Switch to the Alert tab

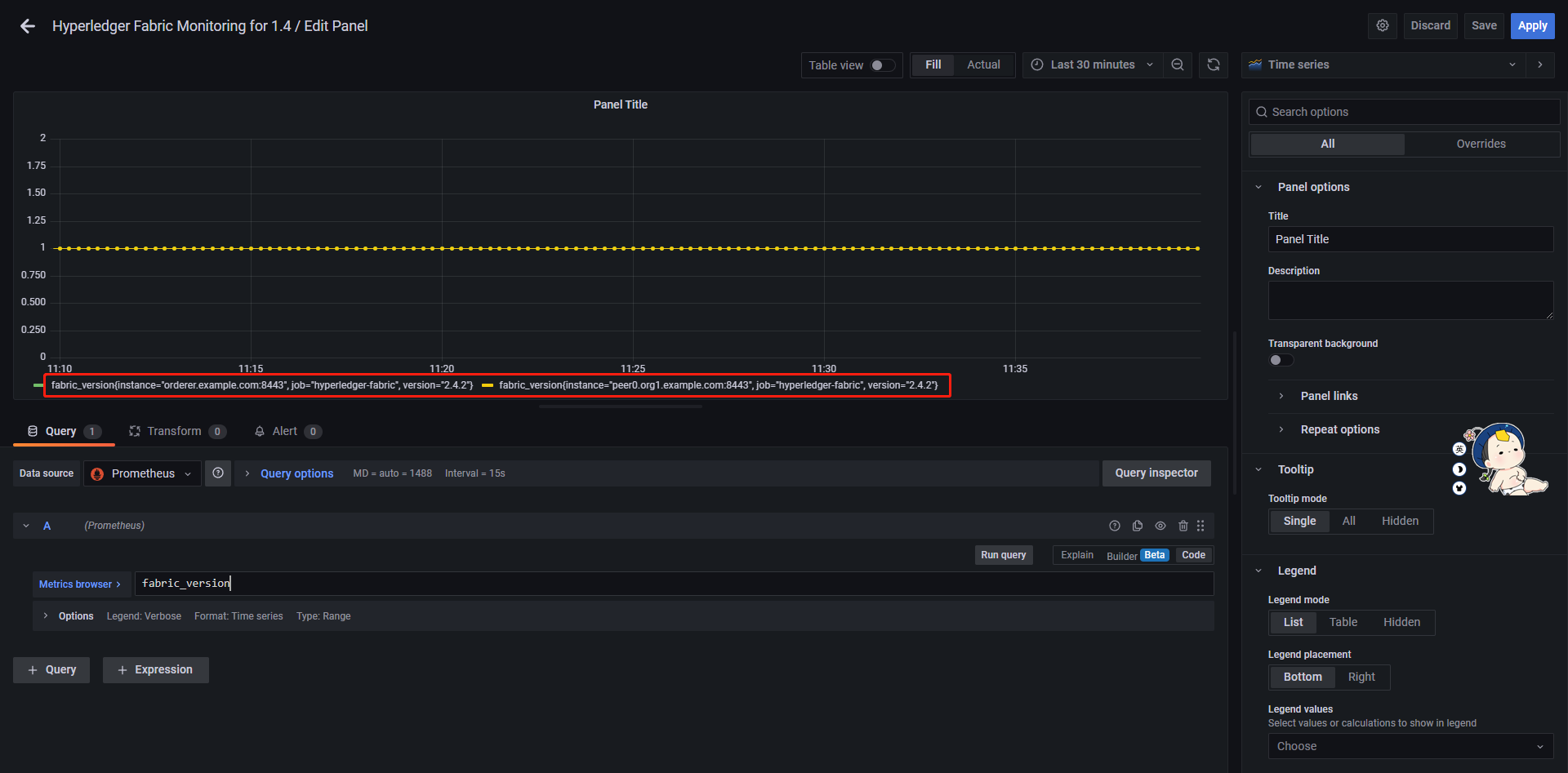pyautogui.click(x=287, y=431)
